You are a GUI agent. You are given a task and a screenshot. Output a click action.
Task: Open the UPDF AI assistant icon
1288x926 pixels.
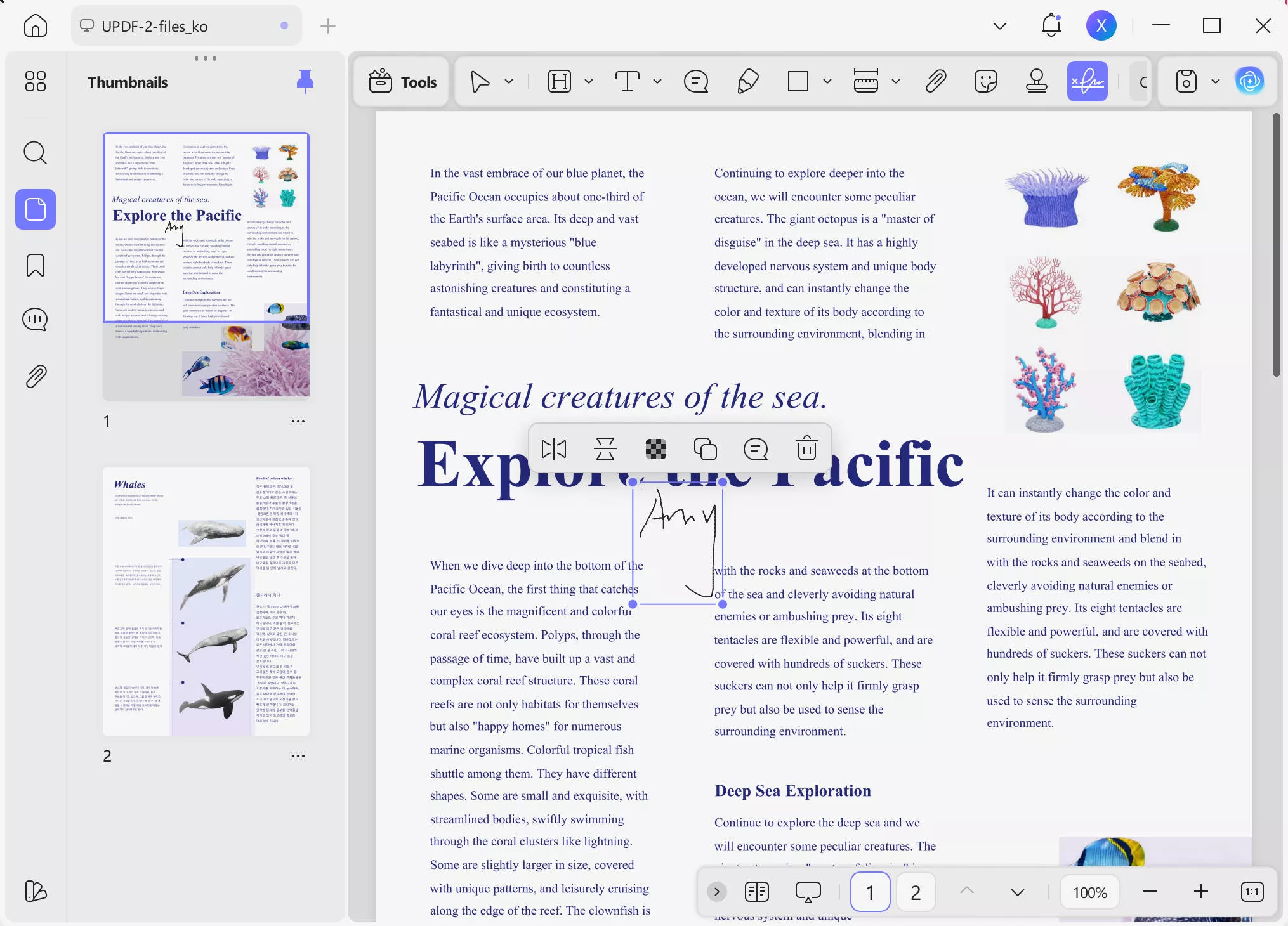(1249, 81)
